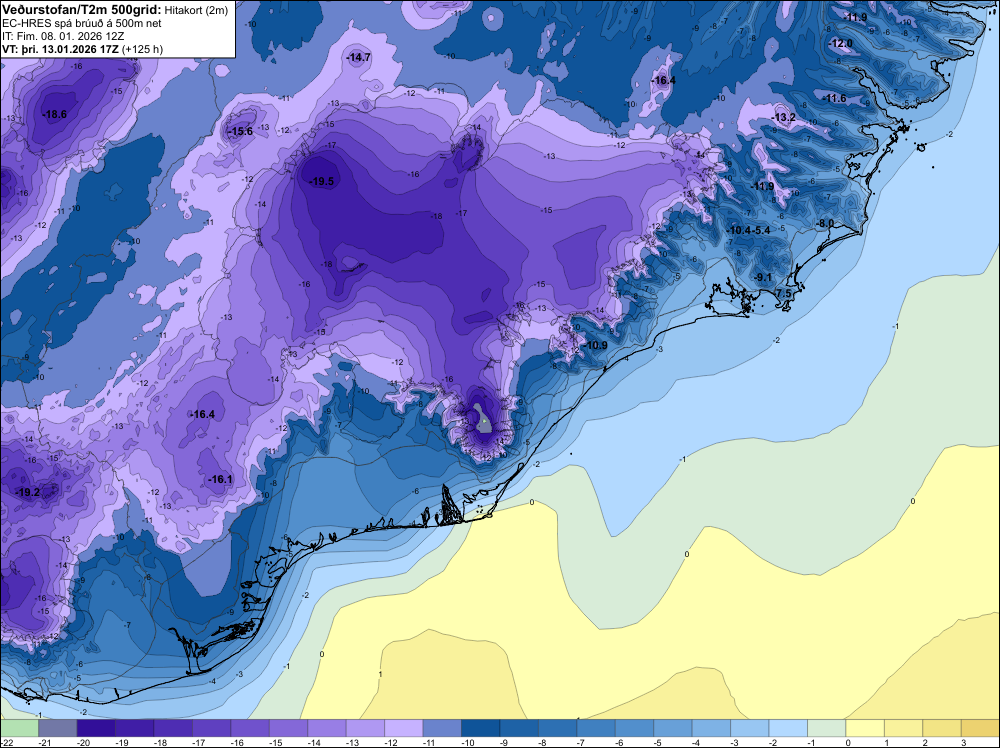1000x748 pixels.
Task: Click the -13.2 temperature label
Action: pyautogui.click(x=784, y=117)
